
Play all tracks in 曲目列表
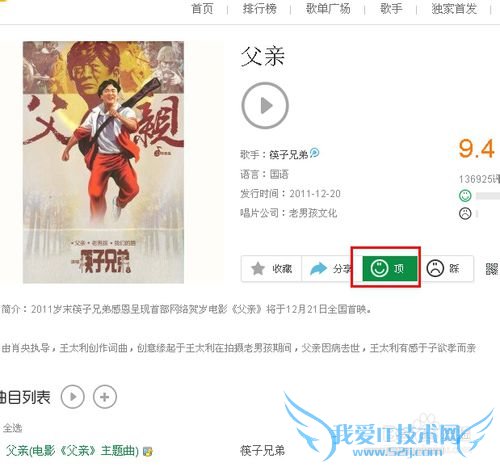(73, 397)
